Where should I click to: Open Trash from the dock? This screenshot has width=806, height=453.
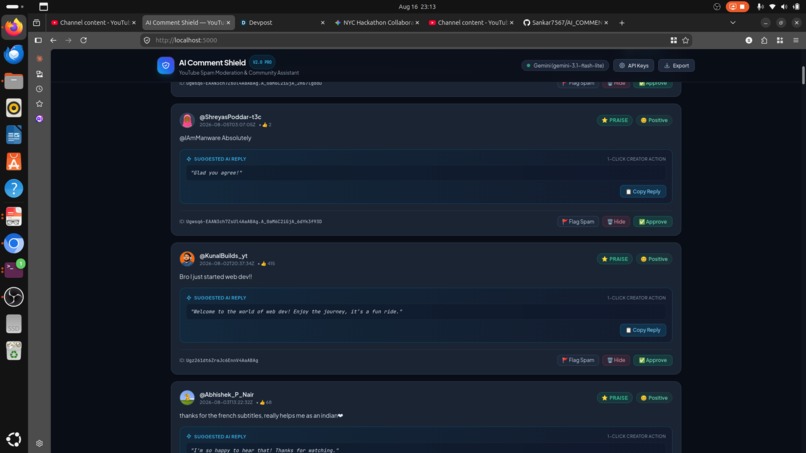pyautogui.click(x=14, y=351)
